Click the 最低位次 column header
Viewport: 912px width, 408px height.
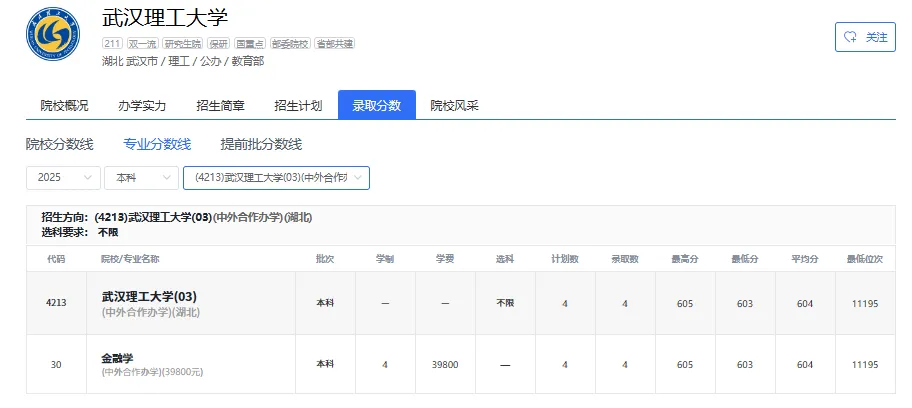click(x=865, y=259)
